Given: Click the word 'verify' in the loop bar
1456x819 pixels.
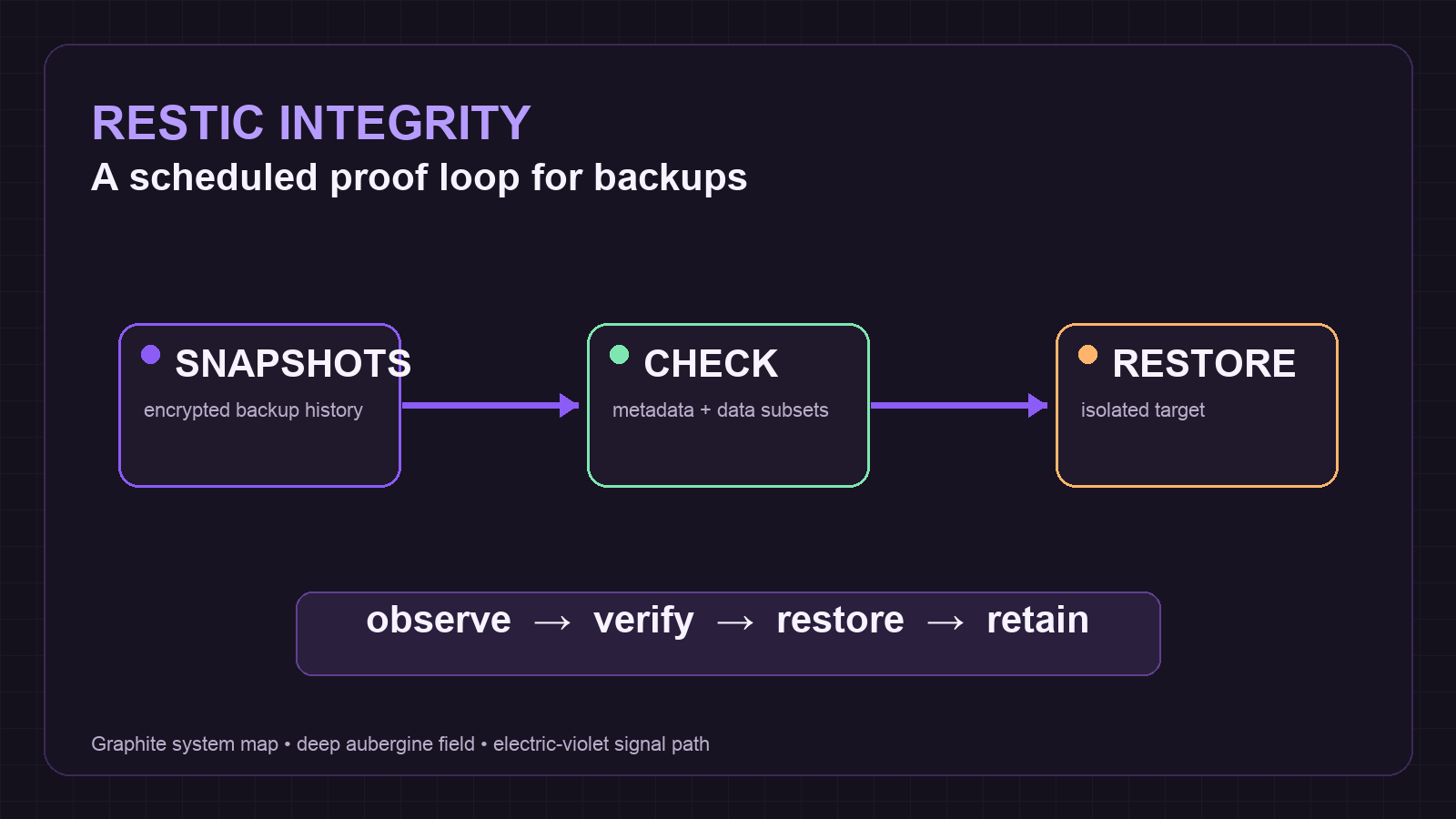Looking at the screenshot, I should coord(643,621).
